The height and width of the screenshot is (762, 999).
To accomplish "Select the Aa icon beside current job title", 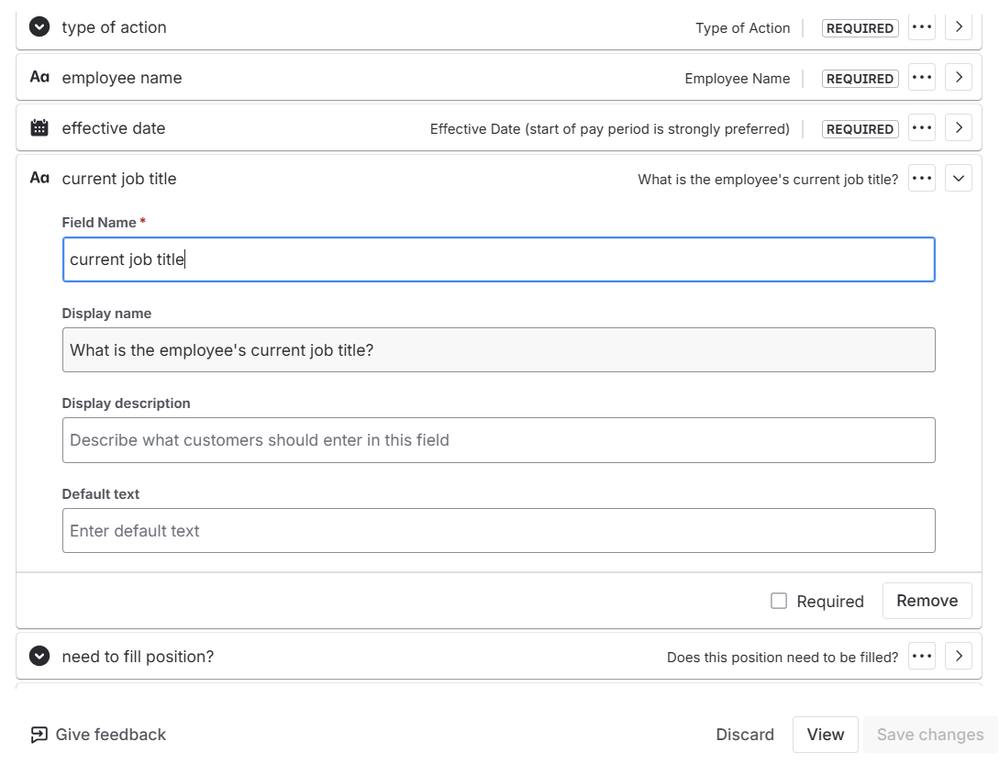I will 39,178.
